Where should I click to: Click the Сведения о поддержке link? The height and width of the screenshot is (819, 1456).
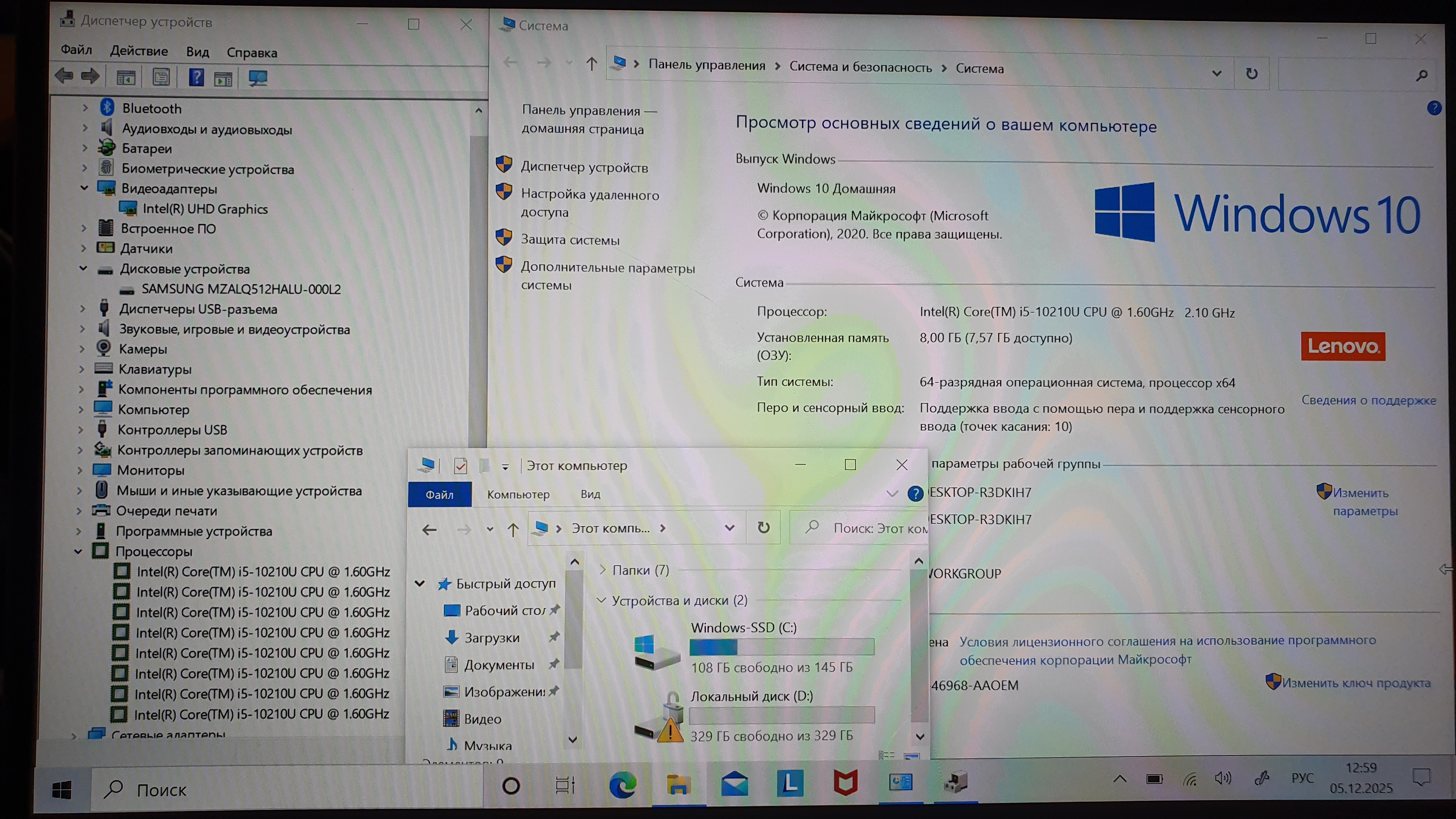[x=1368, y=400]
